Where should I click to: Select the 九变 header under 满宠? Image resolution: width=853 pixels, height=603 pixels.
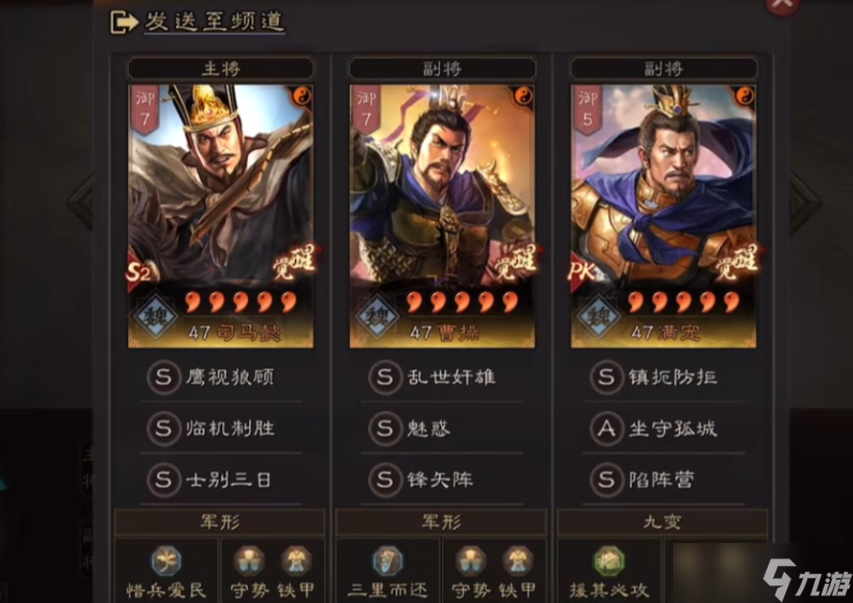[662, 522]
